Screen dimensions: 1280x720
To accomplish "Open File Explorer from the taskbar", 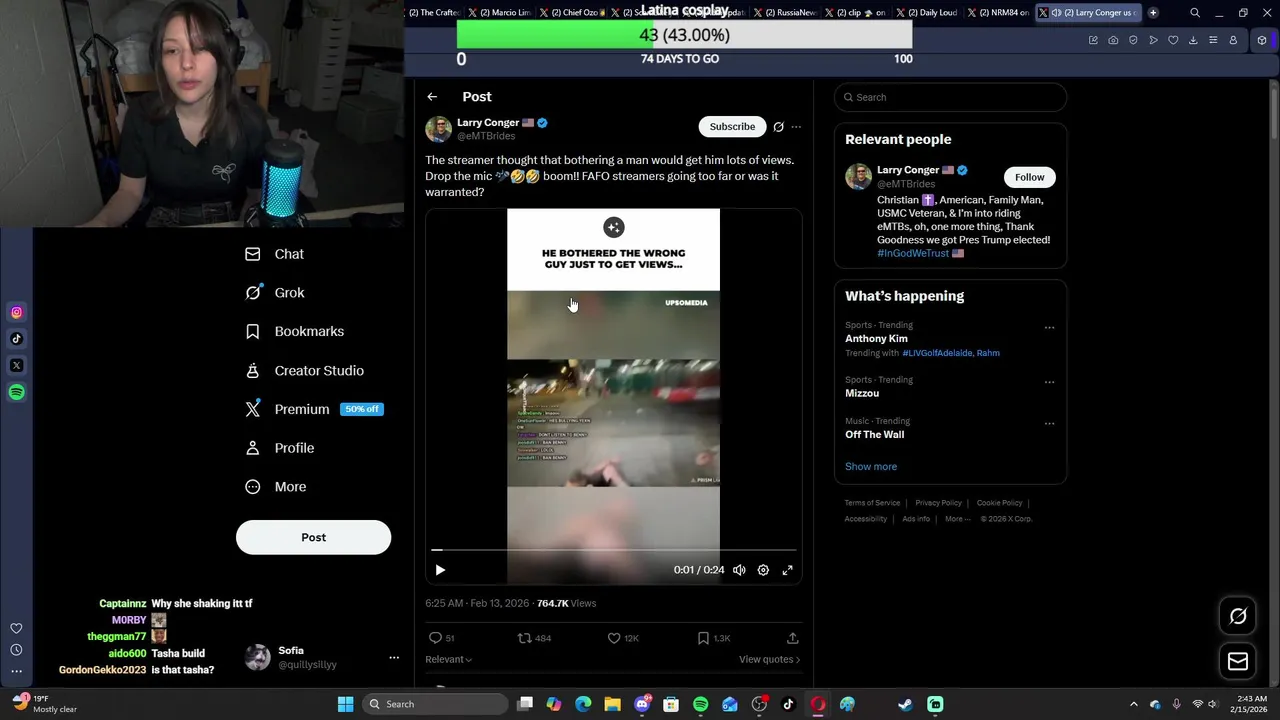I will tap(612, 704).
